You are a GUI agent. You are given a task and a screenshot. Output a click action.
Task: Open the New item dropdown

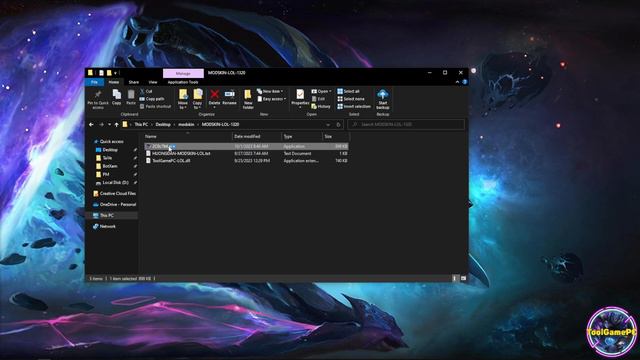(270, 91)
